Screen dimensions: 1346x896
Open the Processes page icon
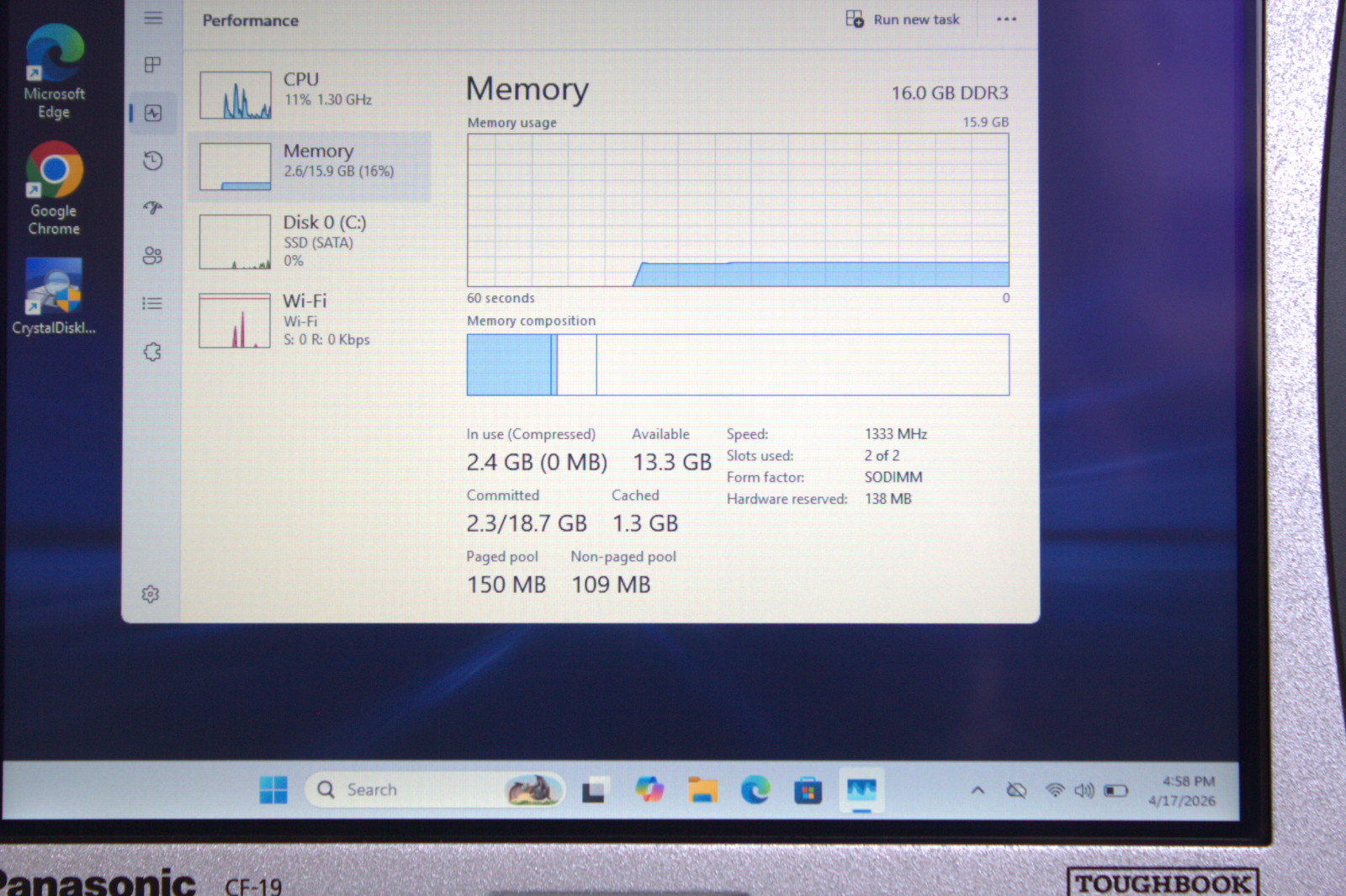pos(152,65)
